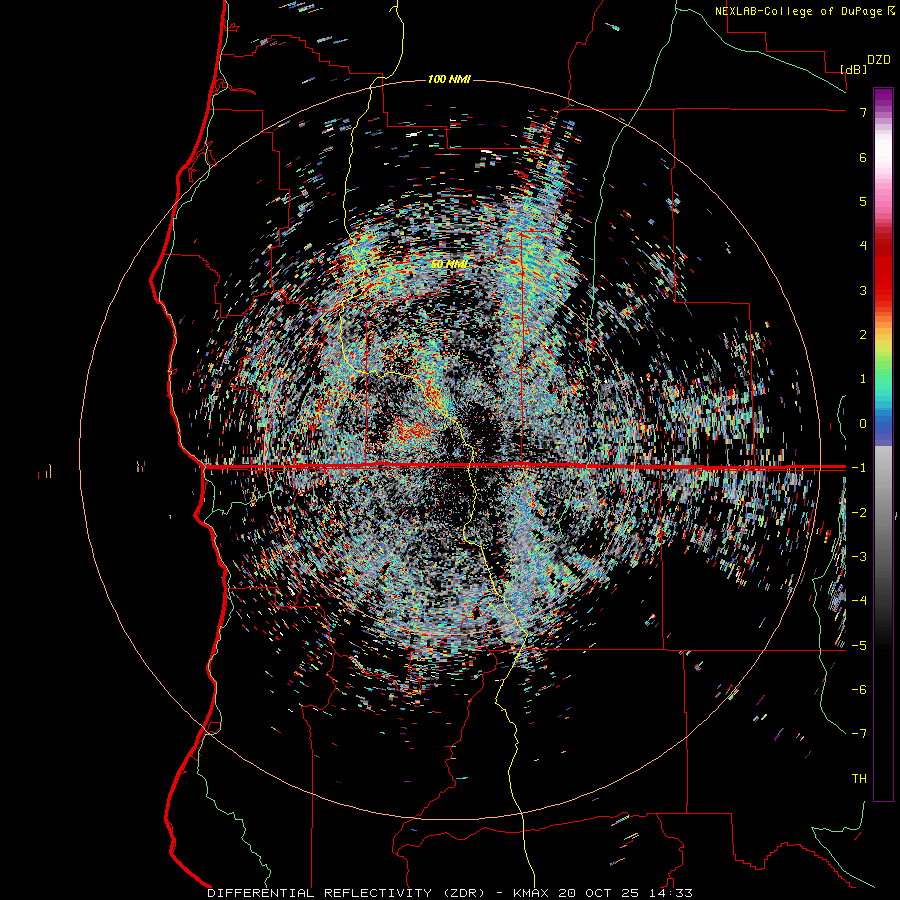Image resolution: width=900 pixels, height=900 pixels.
Task: Click the 100 NMI range ring label
Action: (x=449, y=79)
